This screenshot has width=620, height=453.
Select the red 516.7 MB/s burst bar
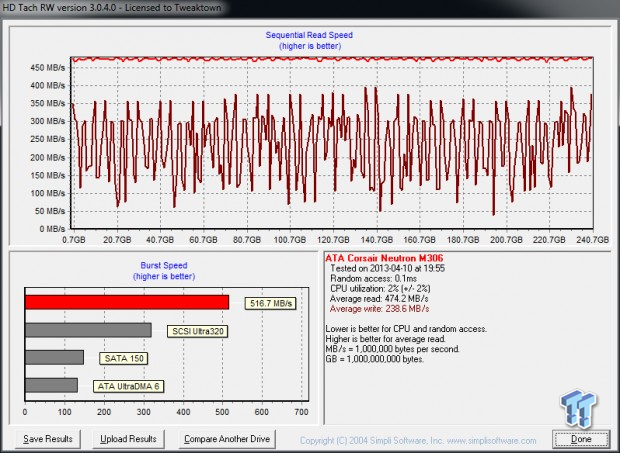[127, 302]
